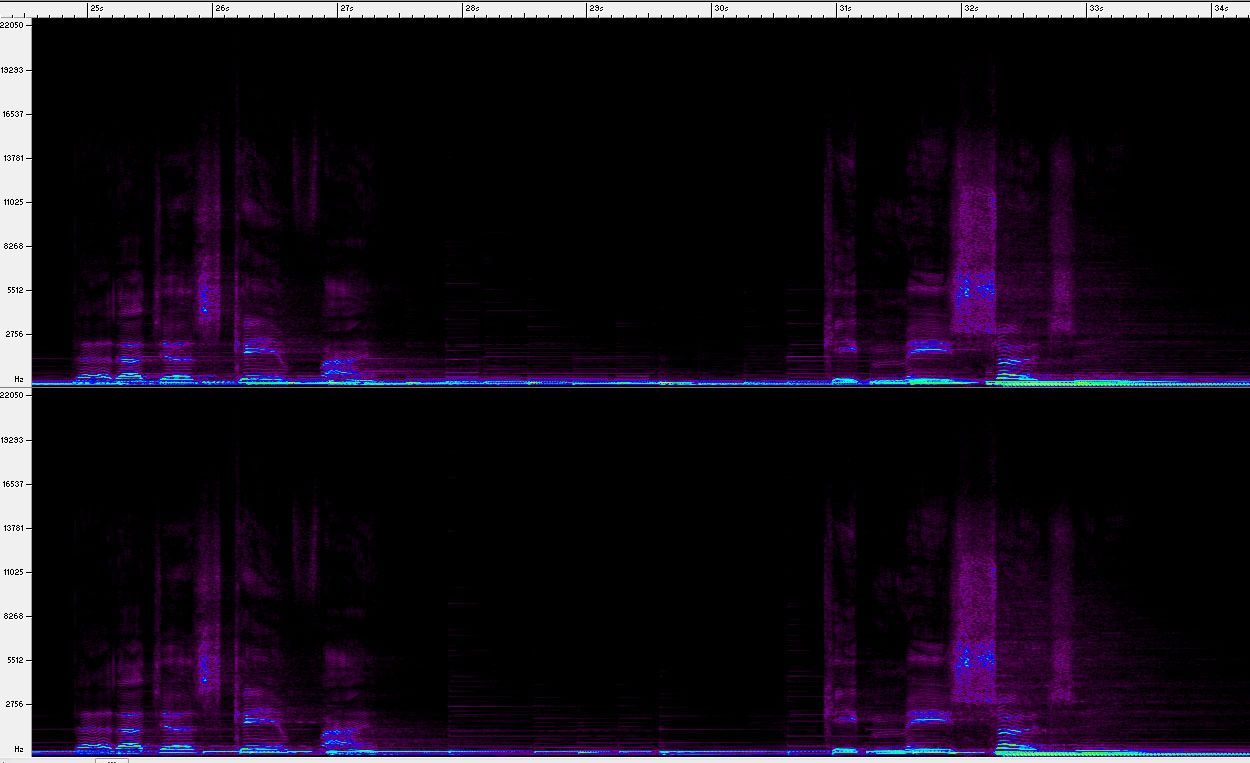The width and height of the screenshot is (1250, 763).
Task: Click the 11025 frequency label in the upper channel
Action: (x=14, y=202)
